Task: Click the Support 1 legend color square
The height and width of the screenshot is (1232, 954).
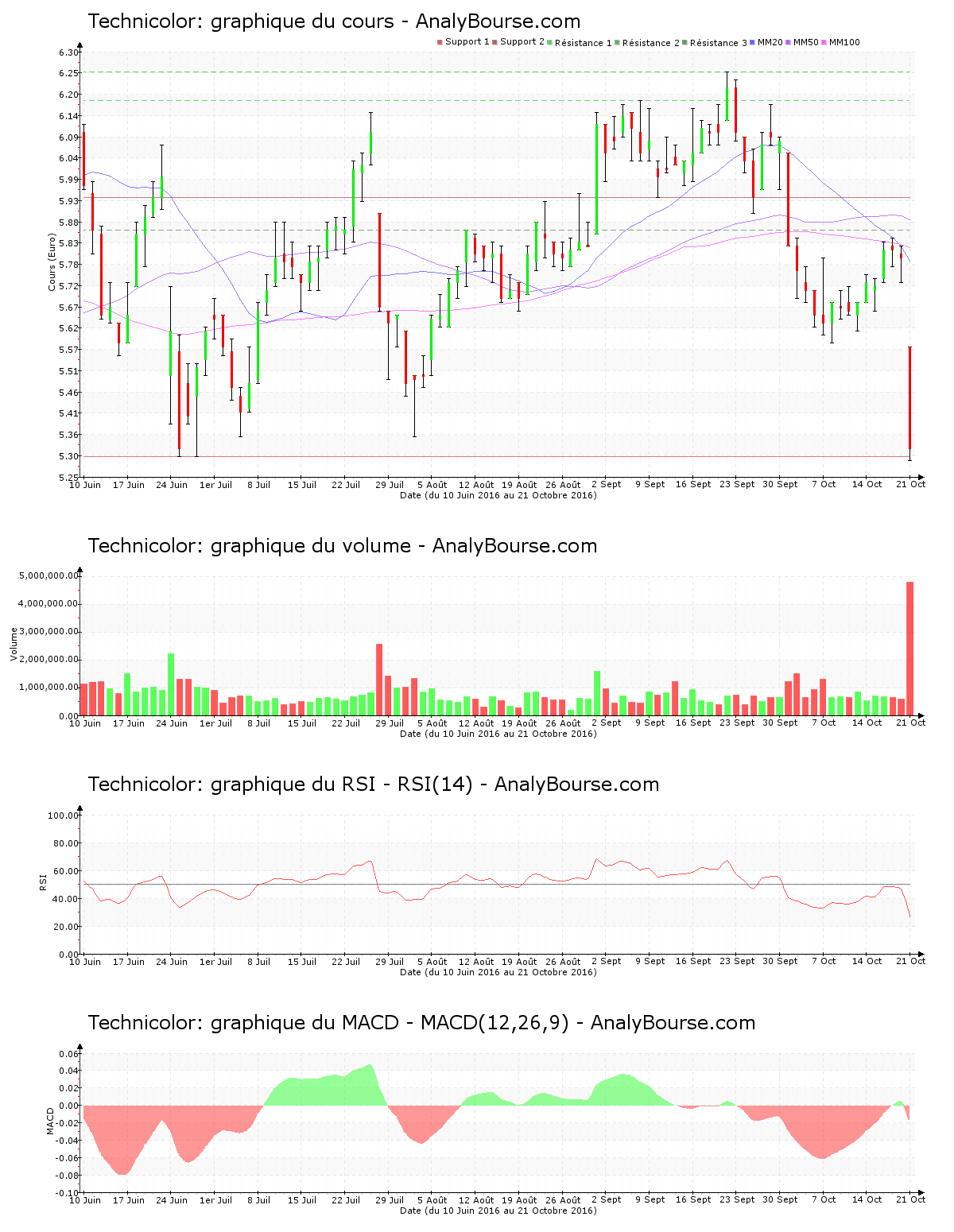Action: tap(440, 42)
